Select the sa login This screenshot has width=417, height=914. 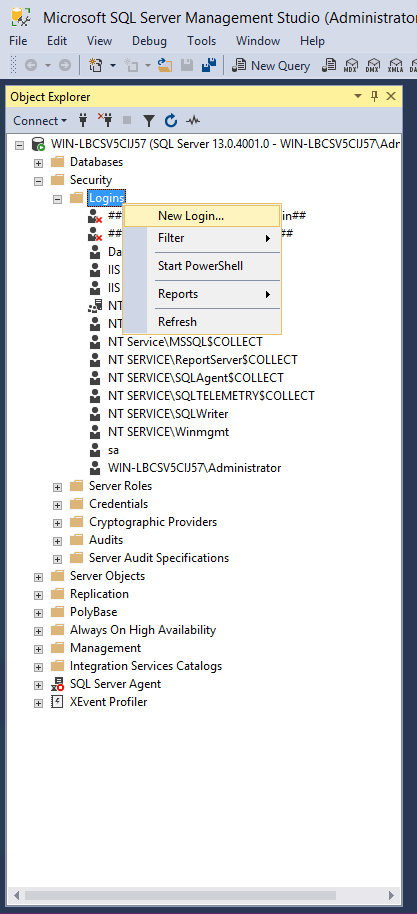[114, 450]
